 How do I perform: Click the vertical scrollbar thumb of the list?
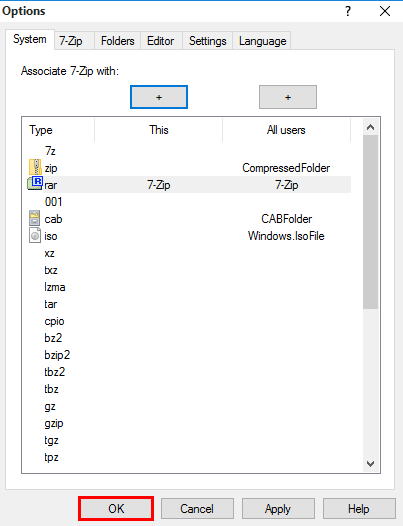pyautogui.click(x=370, y=222)
